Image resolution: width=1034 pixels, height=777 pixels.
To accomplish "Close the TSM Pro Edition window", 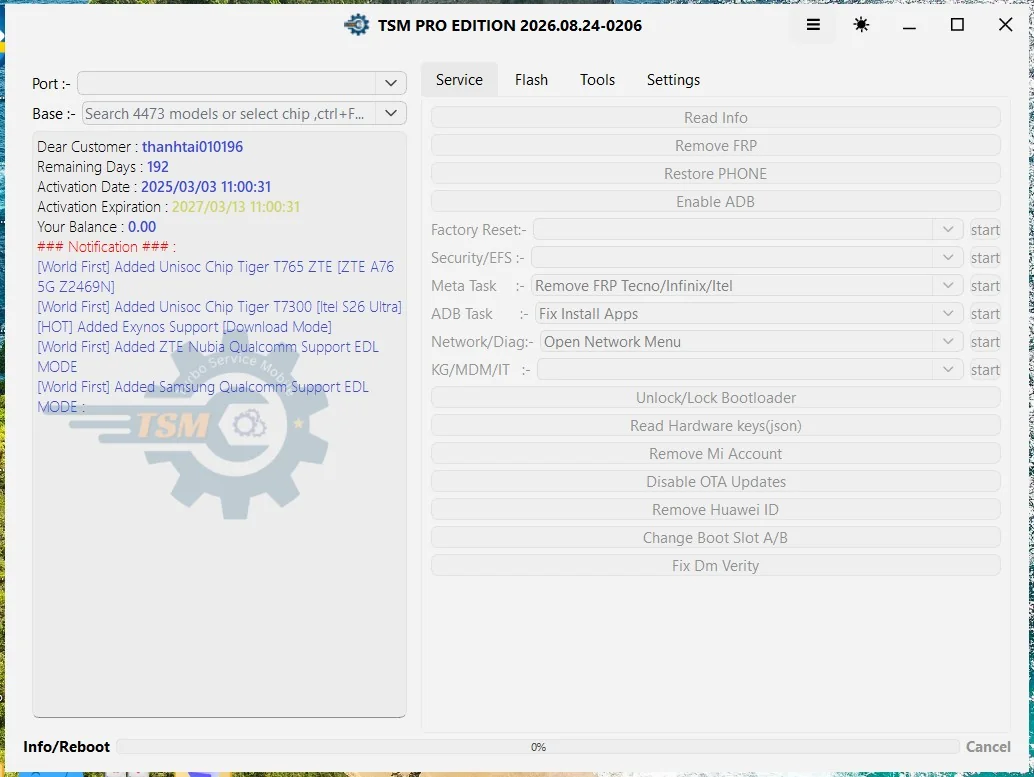I will pos(1005,25).
